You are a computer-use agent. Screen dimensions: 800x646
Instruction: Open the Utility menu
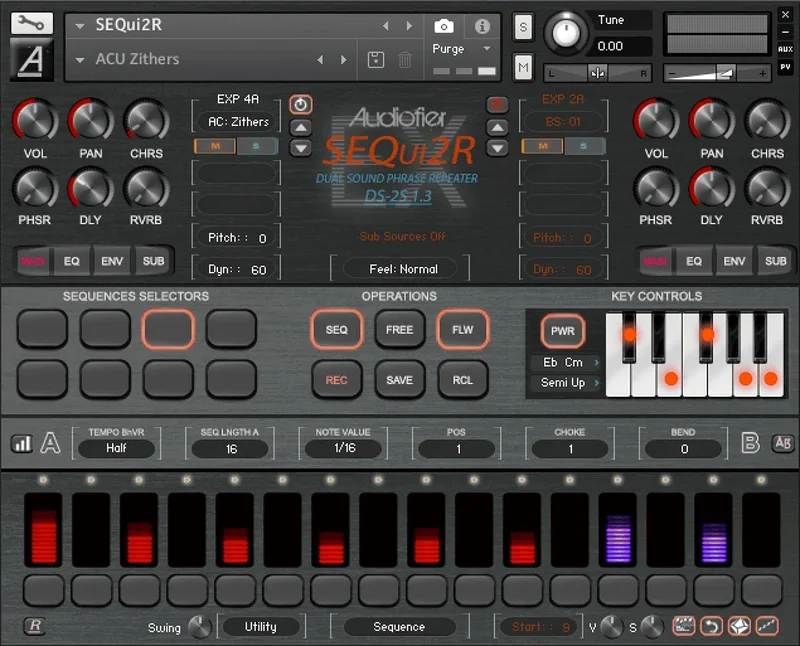[x=261, y=627]
